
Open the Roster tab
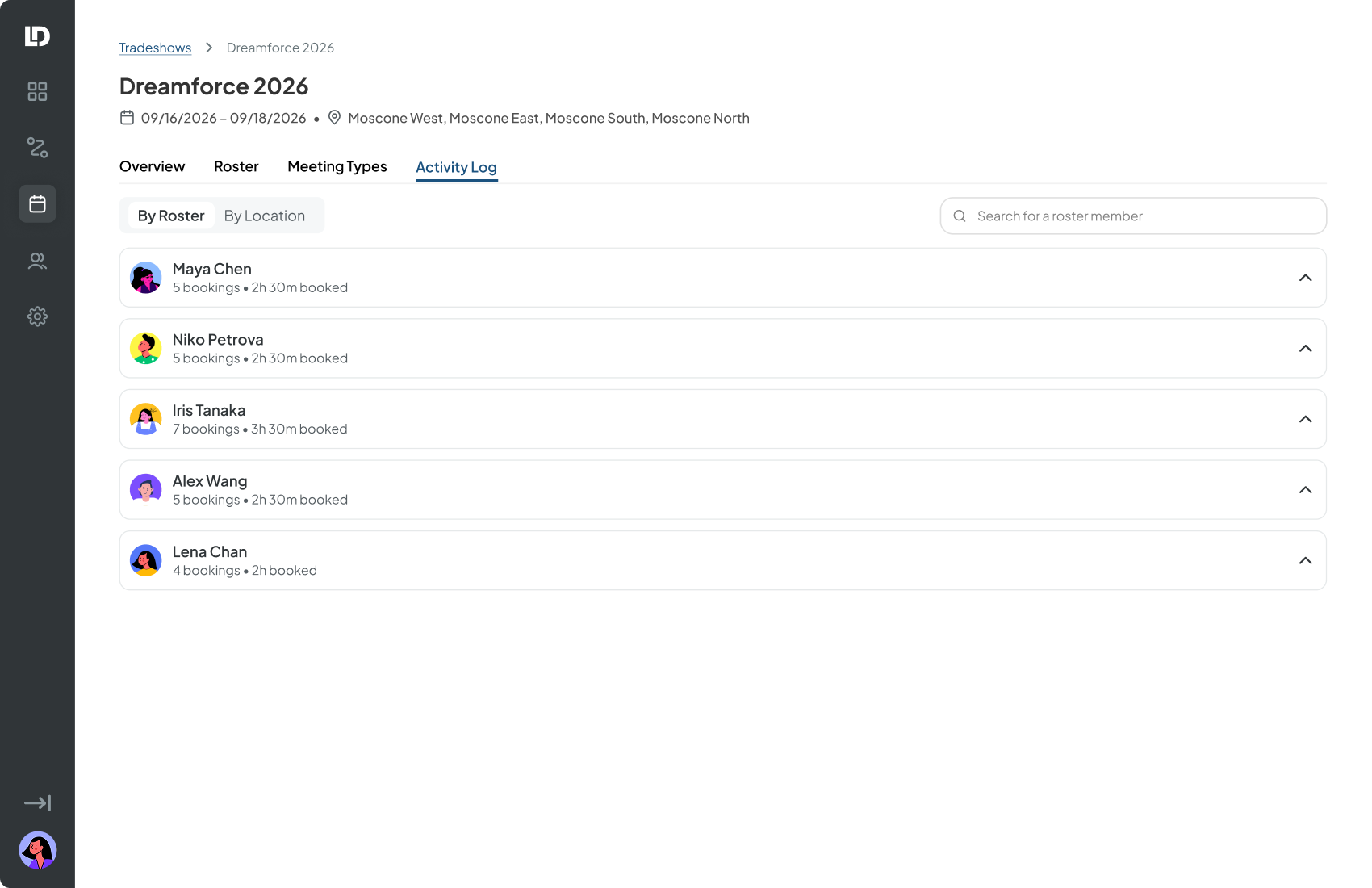(x=236, y=166)
